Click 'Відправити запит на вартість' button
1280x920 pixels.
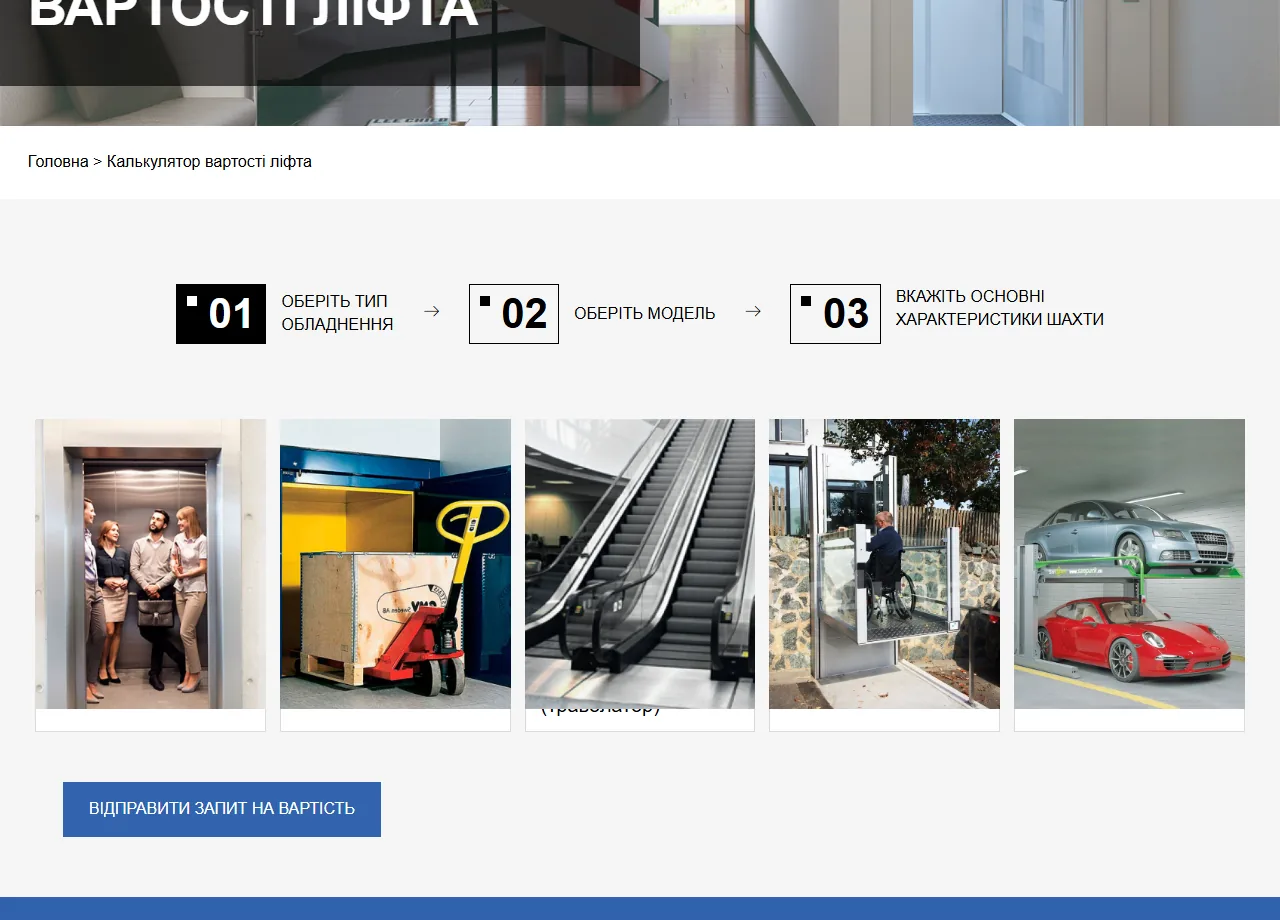222,809
